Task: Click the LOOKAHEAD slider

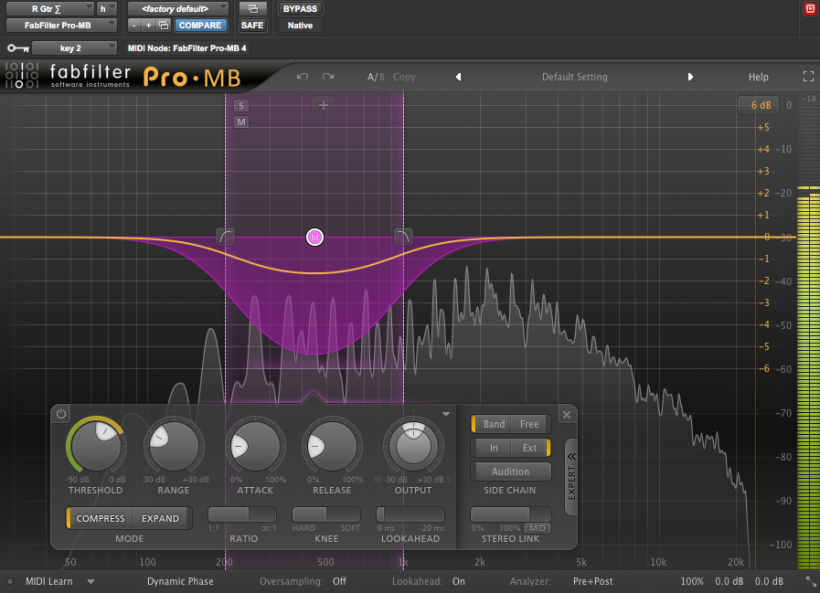Action: 411,514
